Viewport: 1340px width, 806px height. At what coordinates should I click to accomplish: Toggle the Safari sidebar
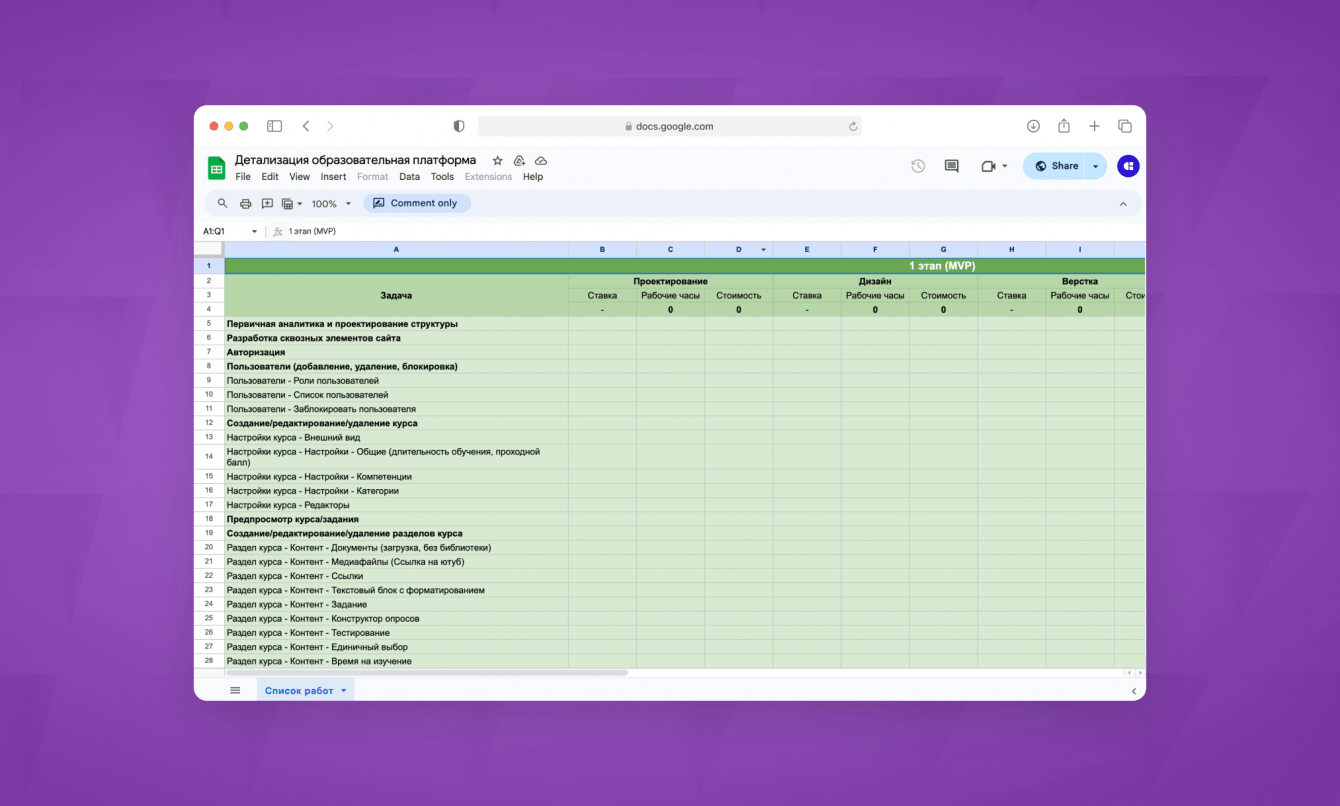[274, 126]
